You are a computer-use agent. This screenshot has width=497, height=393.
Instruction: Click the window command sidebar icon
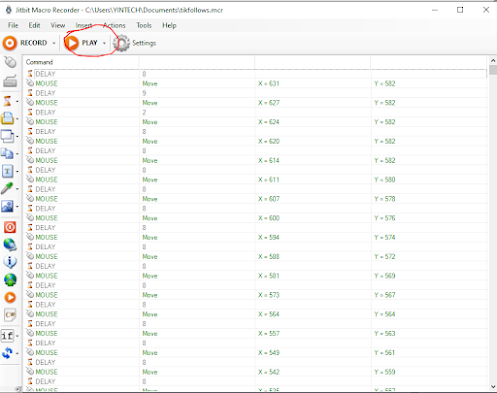coord(7,136)
